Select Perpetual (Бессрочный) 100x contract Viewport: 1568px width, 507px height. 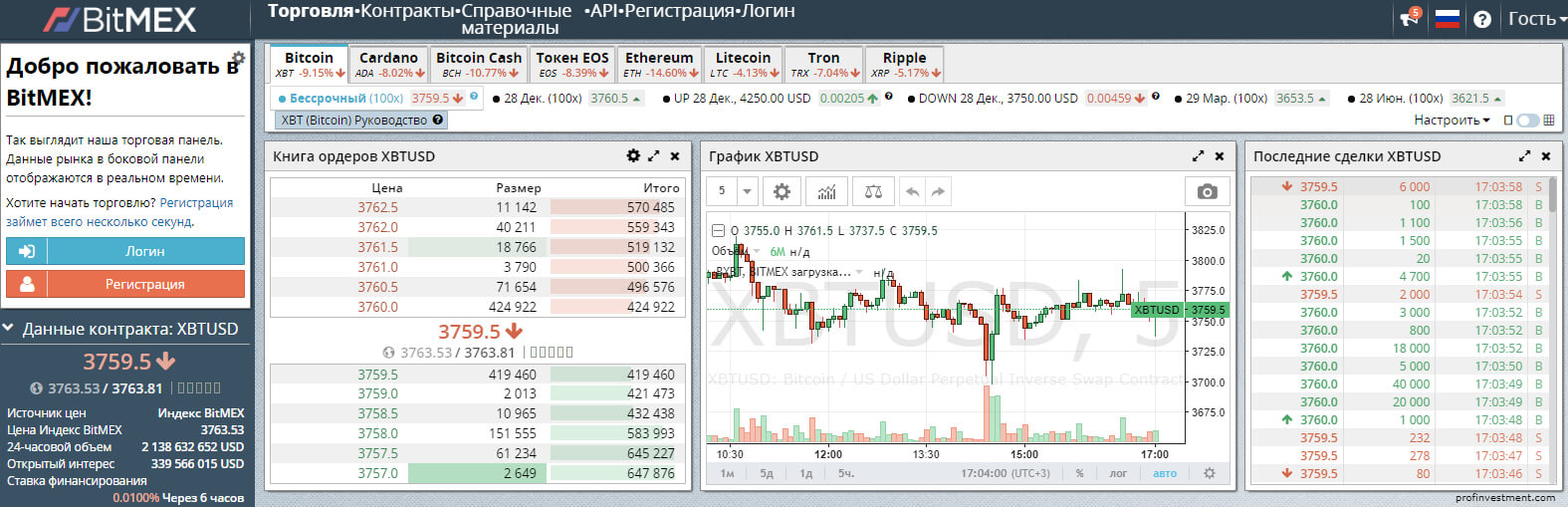coord(378,98)
